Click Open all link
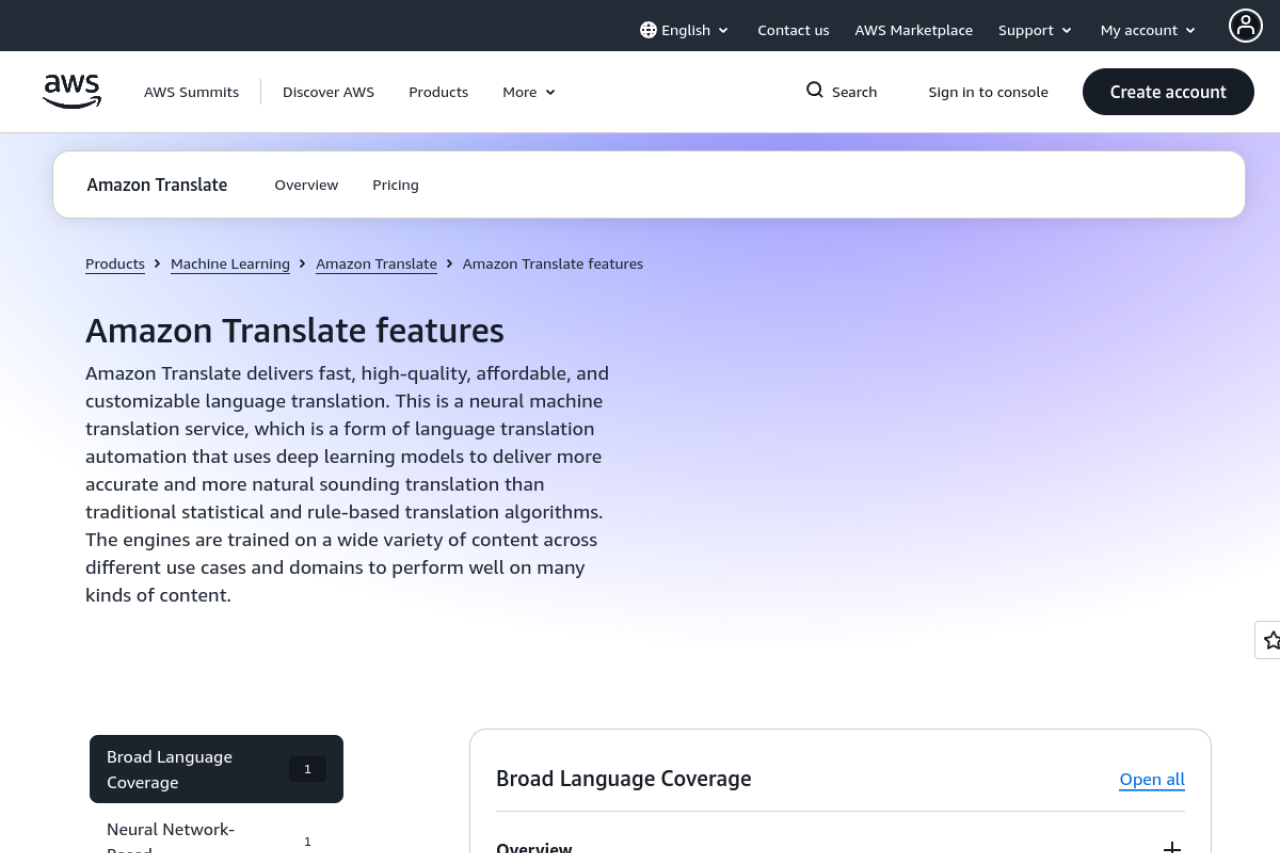The height and width of the screenshot is (853, 1280). (1152, 779)
